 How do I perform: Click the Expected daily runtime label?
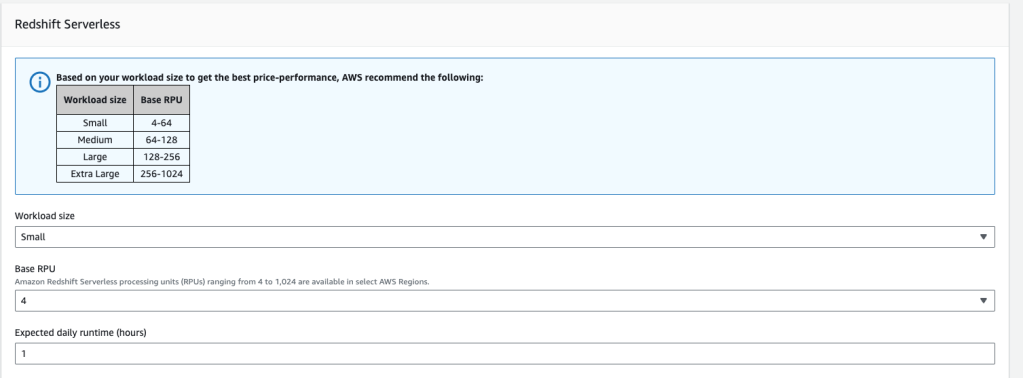tap(80, 332)
